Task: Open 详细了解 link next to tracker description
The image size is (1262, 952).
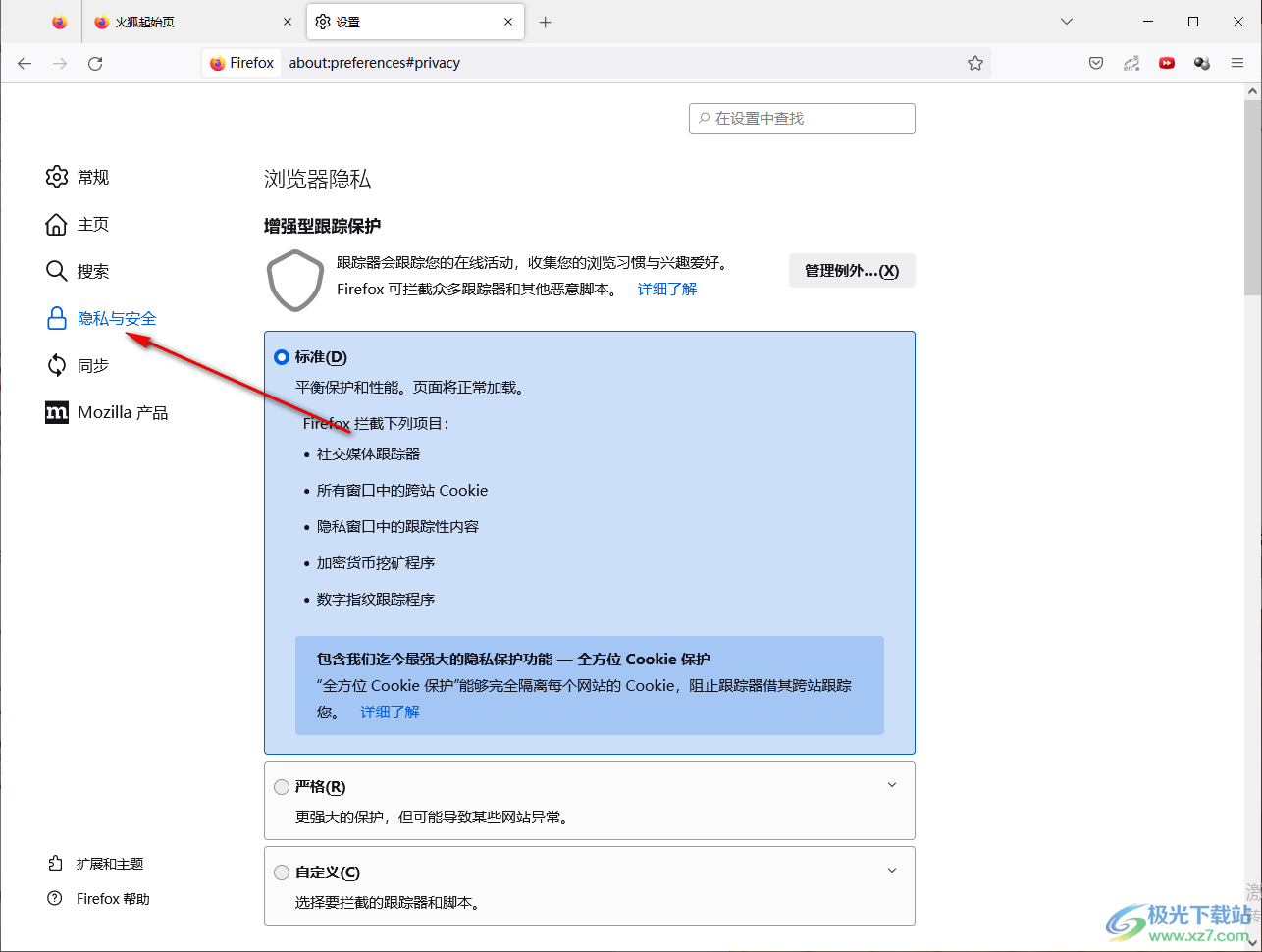Action: click(x=667, y=290)
